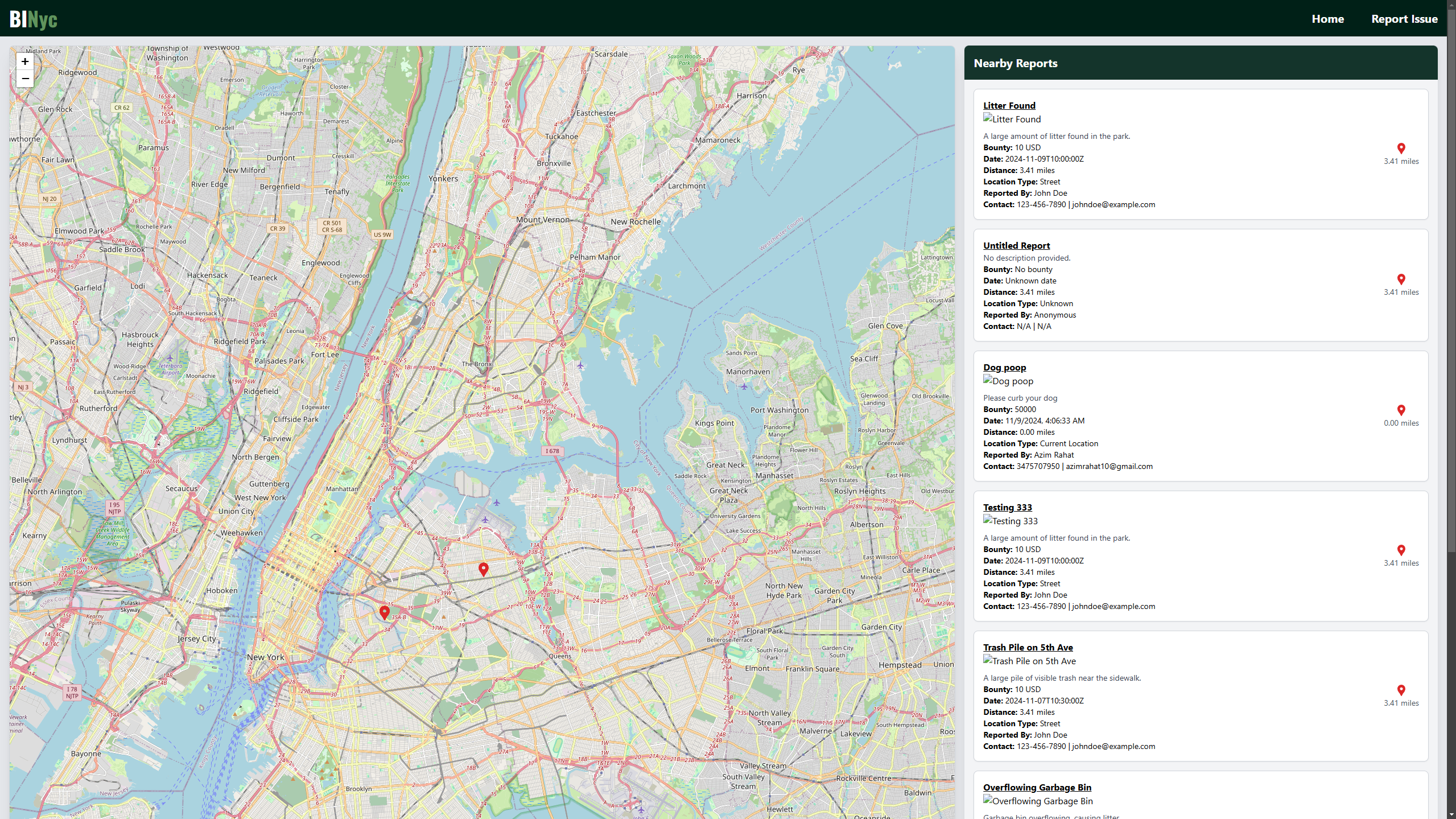This screenshot has height=819, width=1456.
Task: Click the location pin in Untitled Report card
Action: click(1401, 279)
